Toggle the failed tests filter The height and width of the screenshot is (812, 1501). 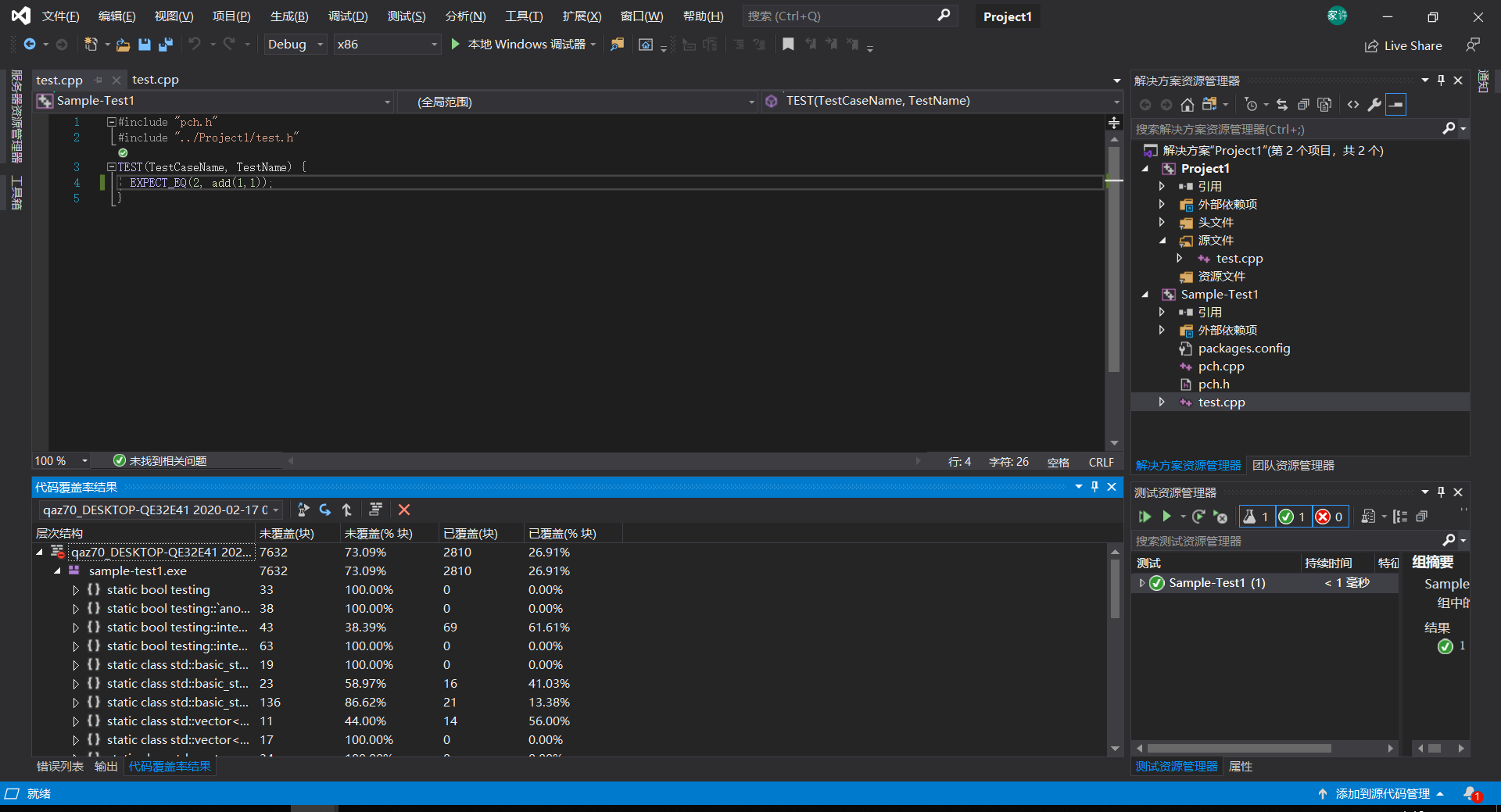point(1330,517)
